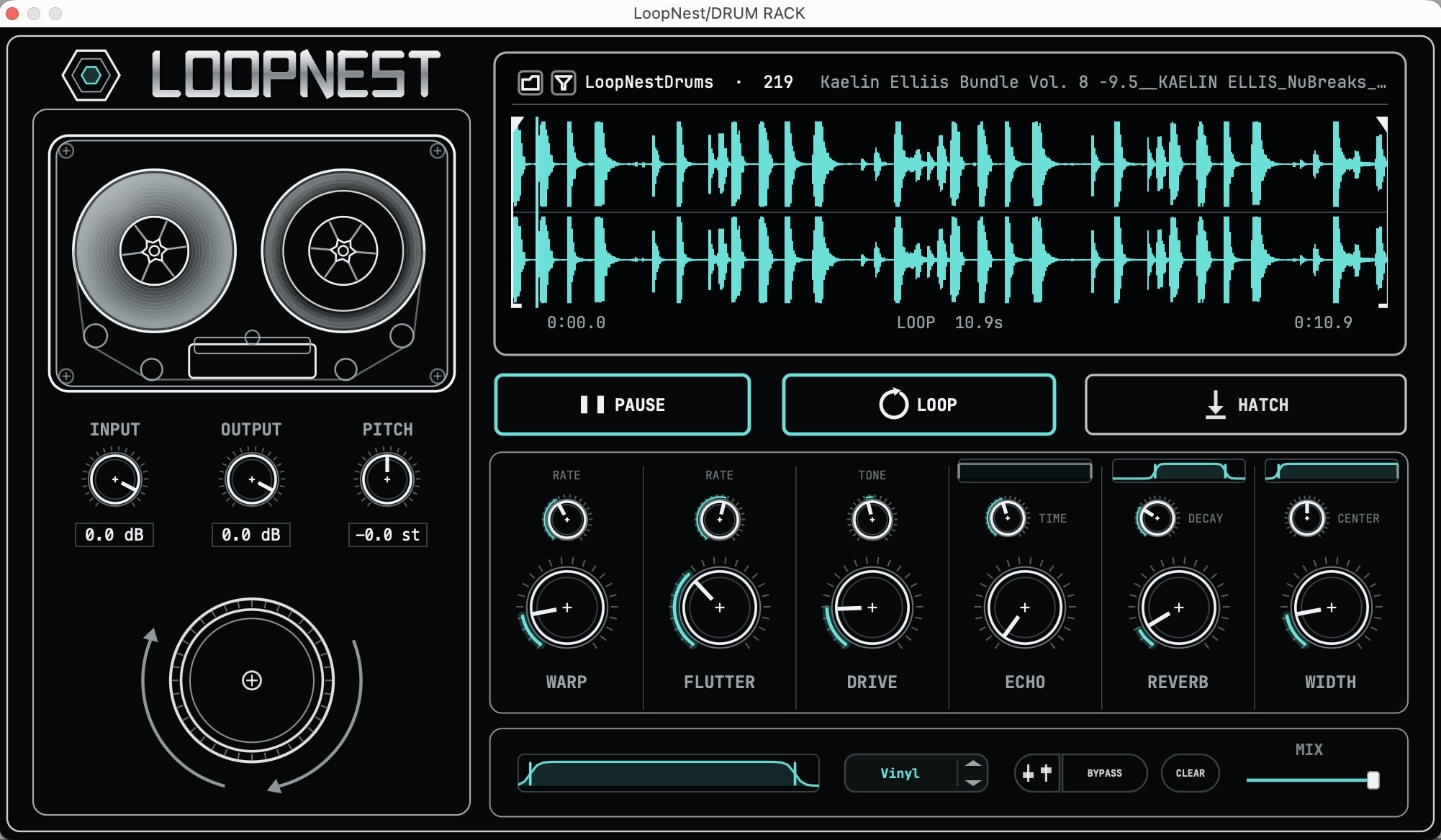Viewport: 1441px width, 840px height.
Task: Click the large ECHO knob
Action: coord(1025,608)
